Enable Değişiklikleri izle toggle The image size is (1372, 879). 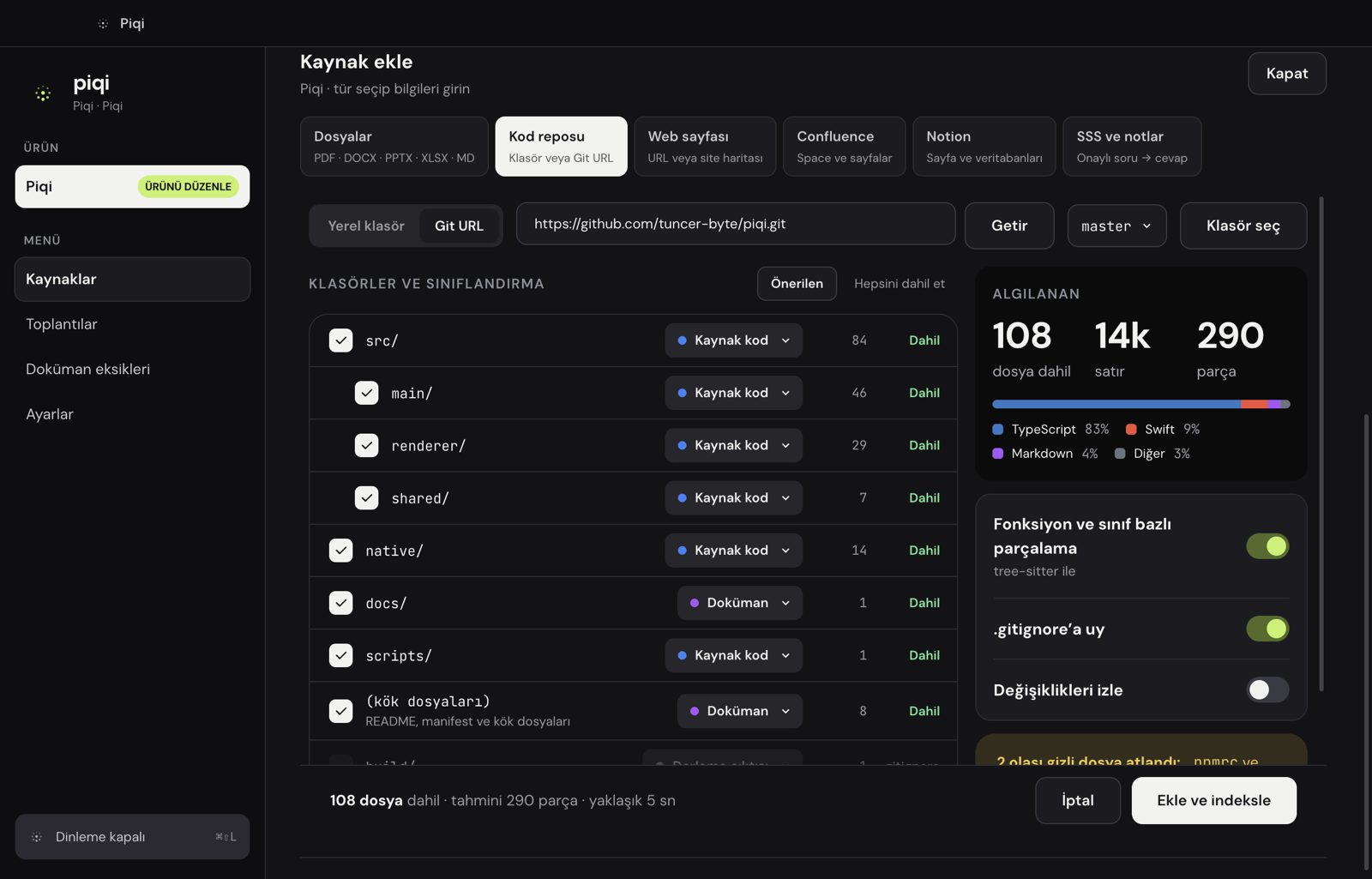click(1267, 689)
